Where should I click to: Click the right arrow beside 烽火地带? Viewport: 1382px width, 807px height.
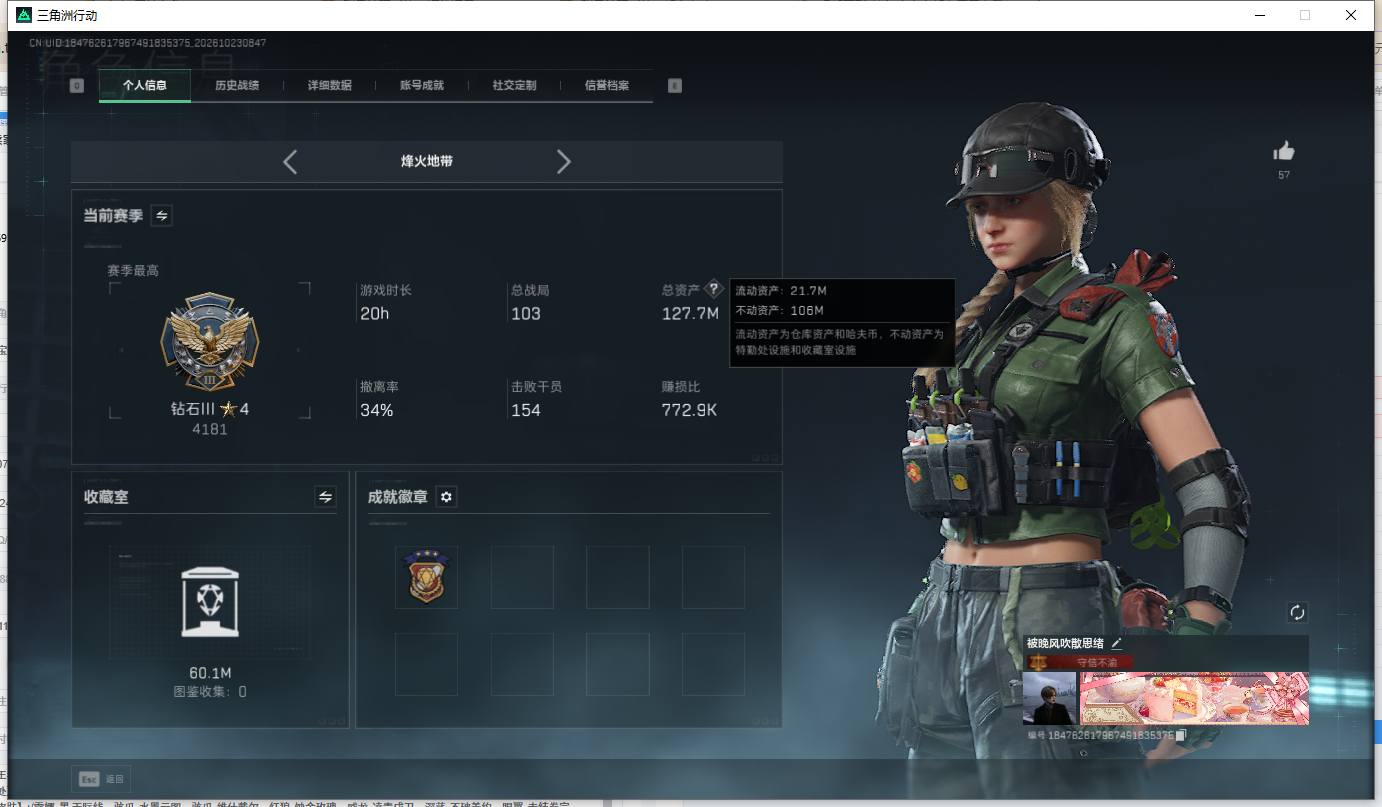(564, 162)
